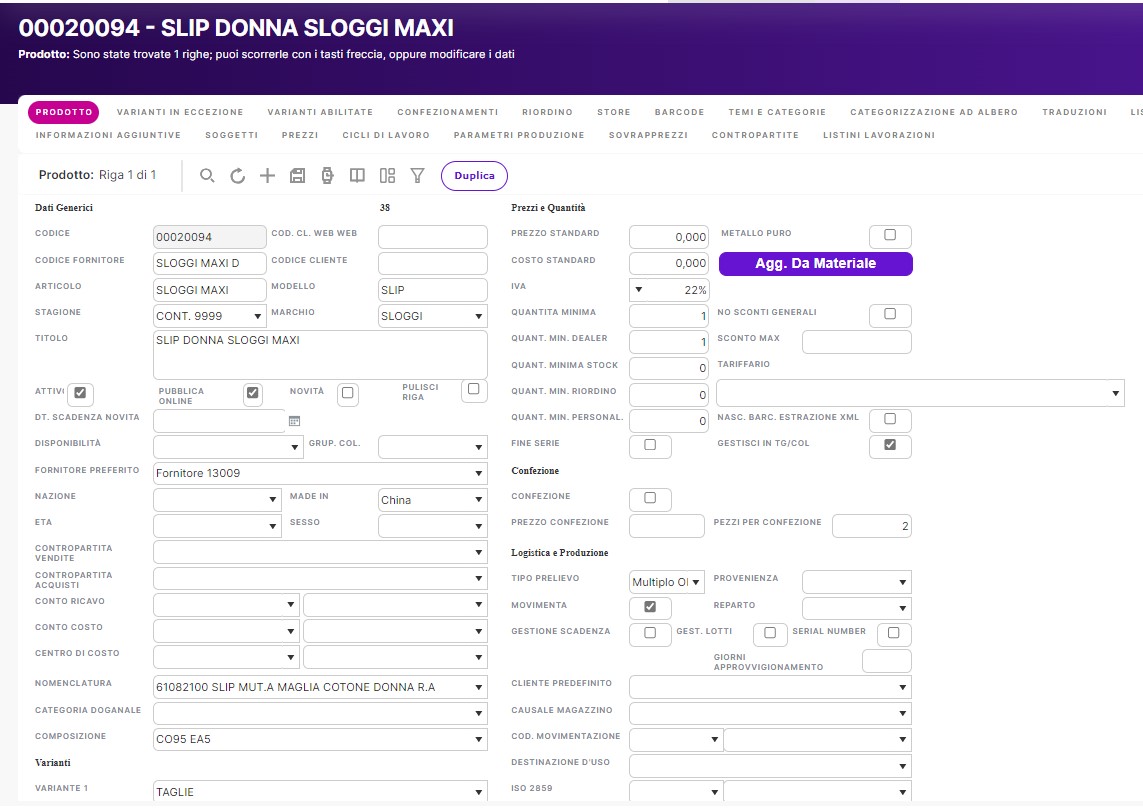Viewport: 1143px width, 810px height.
Task: Click the refresh icon in product toolbar
Action: point(237,176)
